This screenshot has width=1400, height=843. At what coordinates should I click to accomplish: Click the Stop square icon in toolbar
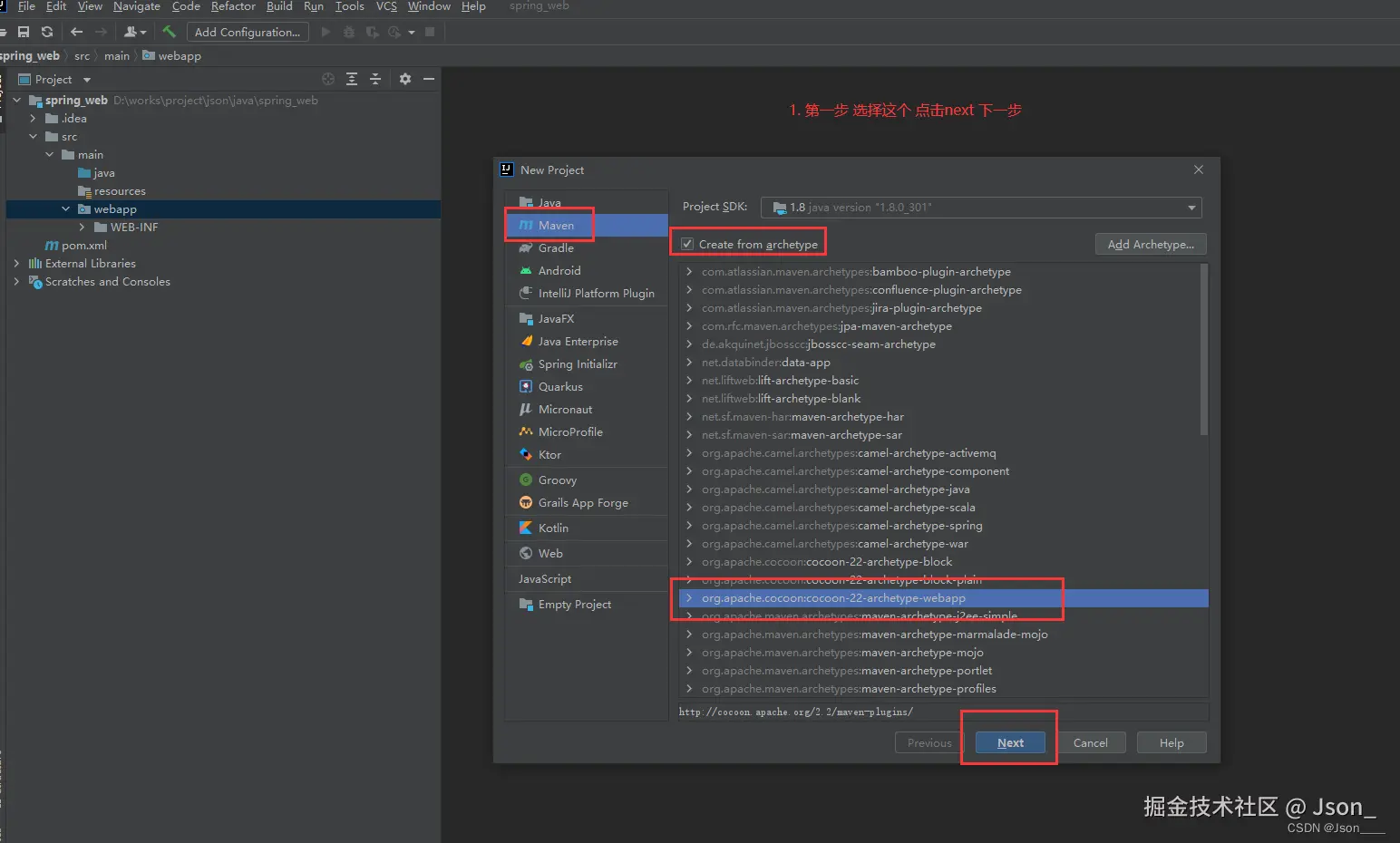coord(430,32)
